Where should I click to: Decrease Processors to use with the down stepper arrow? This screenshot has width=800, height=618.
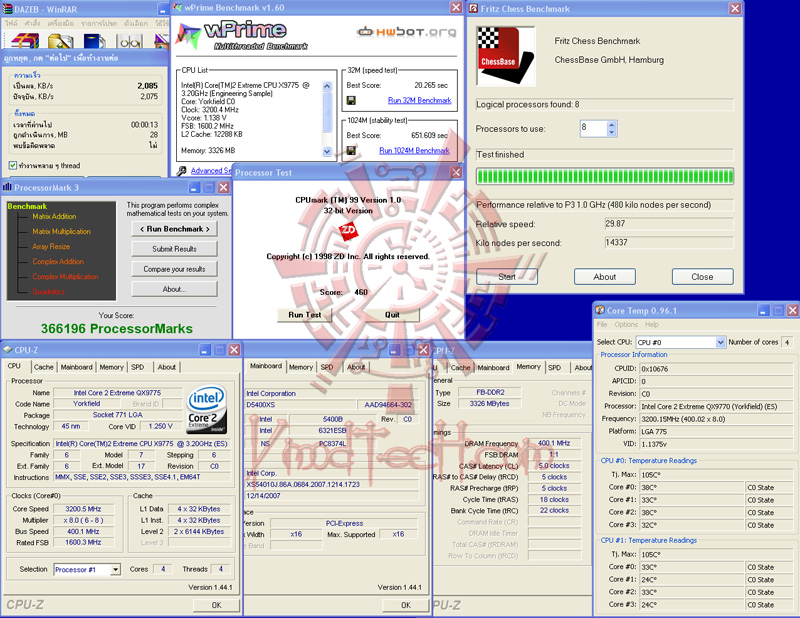tap(612, 132)
